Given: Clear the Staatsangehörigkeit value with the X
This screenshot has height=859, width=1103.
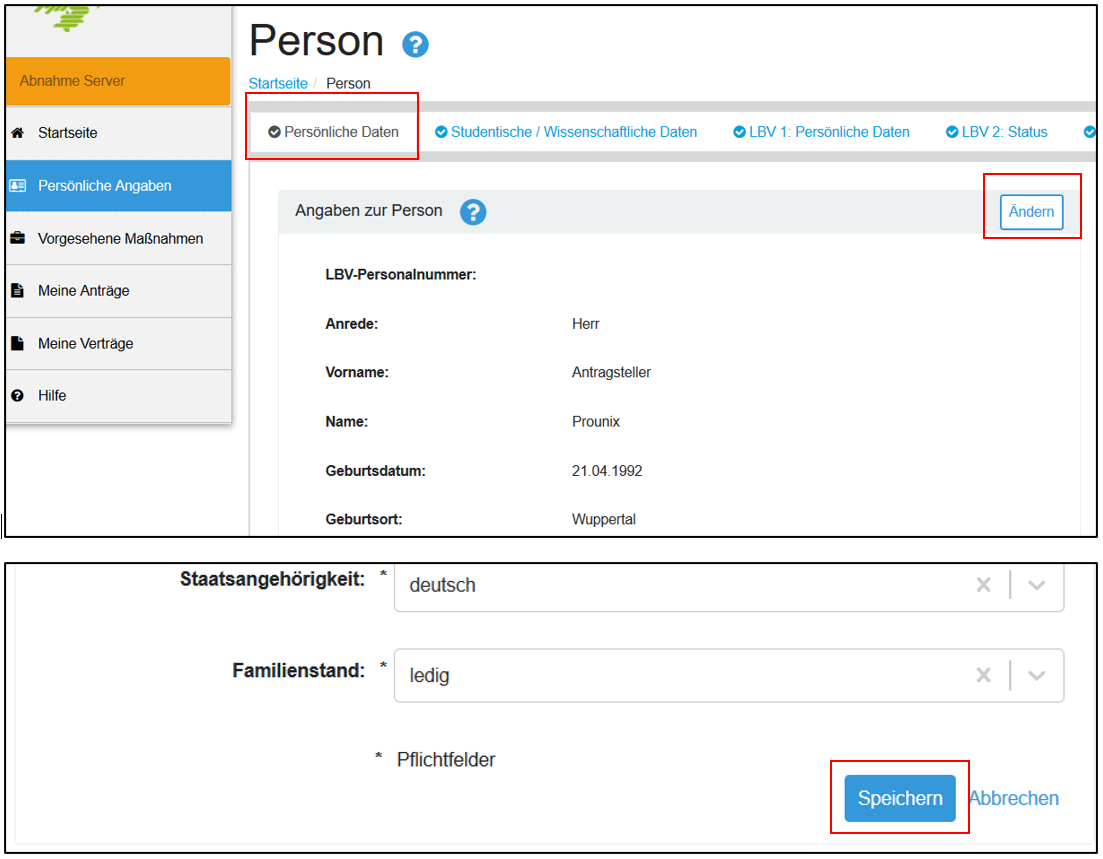Looking at the screenshot, I should pos(983,585).
